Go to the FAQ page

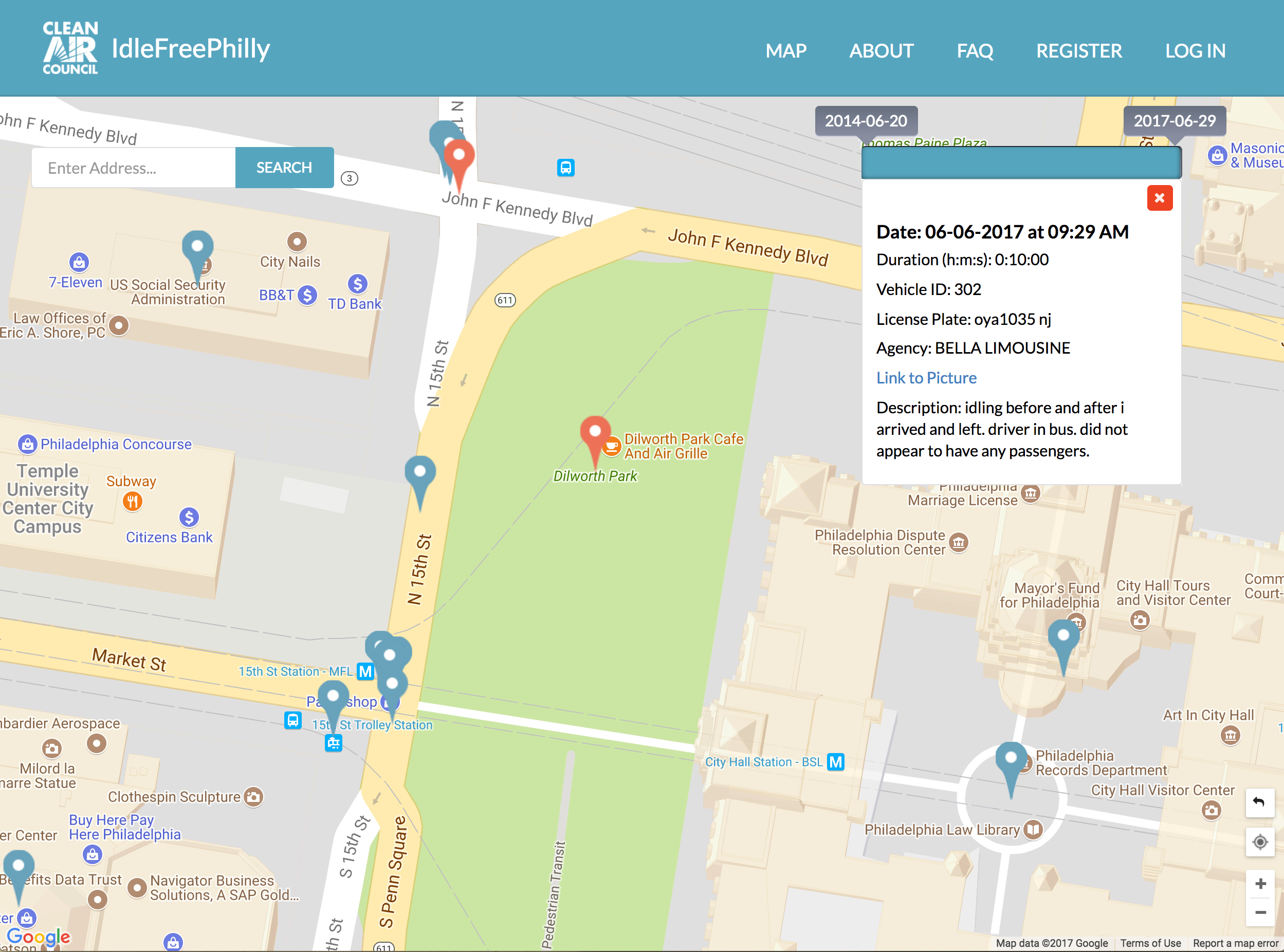[975, 51]
